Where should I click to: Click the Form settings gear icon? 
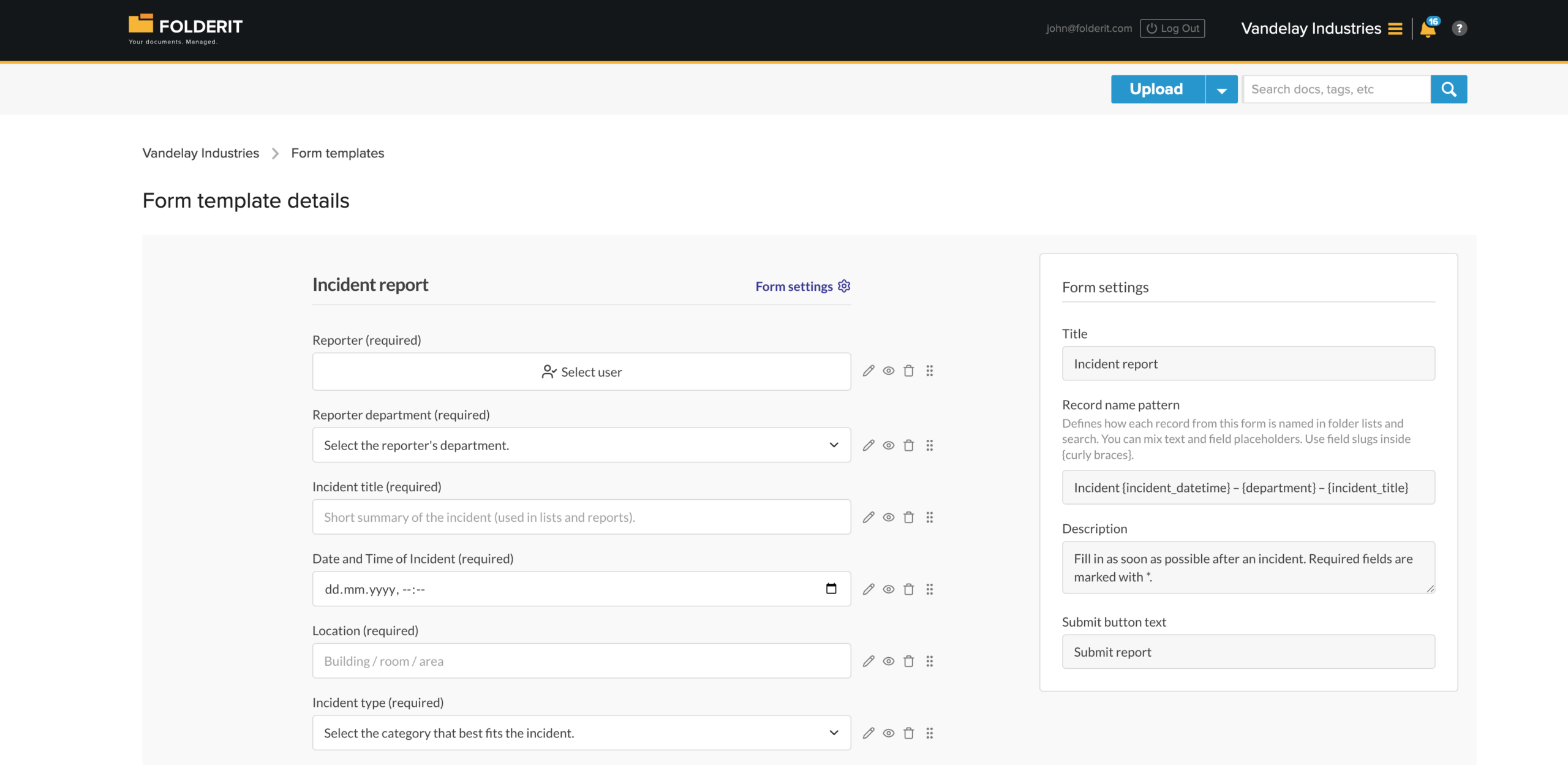[x=844, y=285]
